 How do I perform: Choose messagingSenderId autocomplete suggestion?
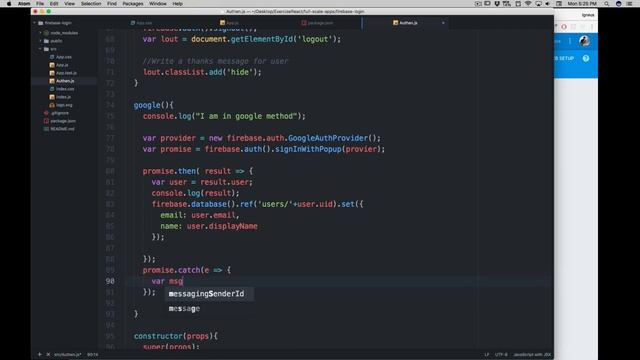(x=209, y=294)
